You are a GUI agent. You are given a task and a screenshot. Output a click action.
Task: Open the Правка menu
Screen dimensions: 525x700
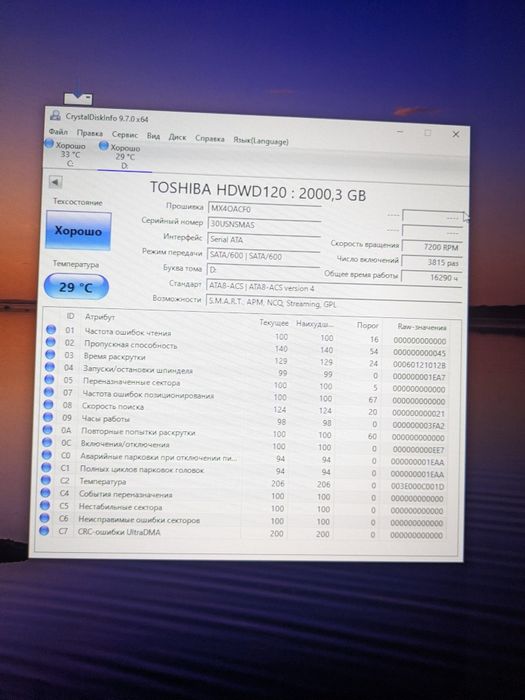pos(89,133)
